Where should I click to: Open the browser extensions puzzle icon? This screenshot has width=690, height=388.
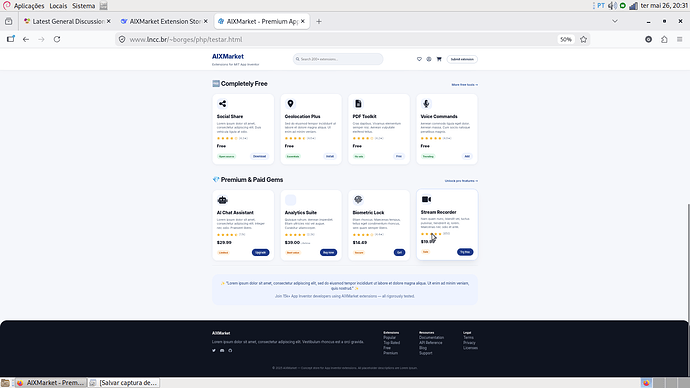click(664, 39)
